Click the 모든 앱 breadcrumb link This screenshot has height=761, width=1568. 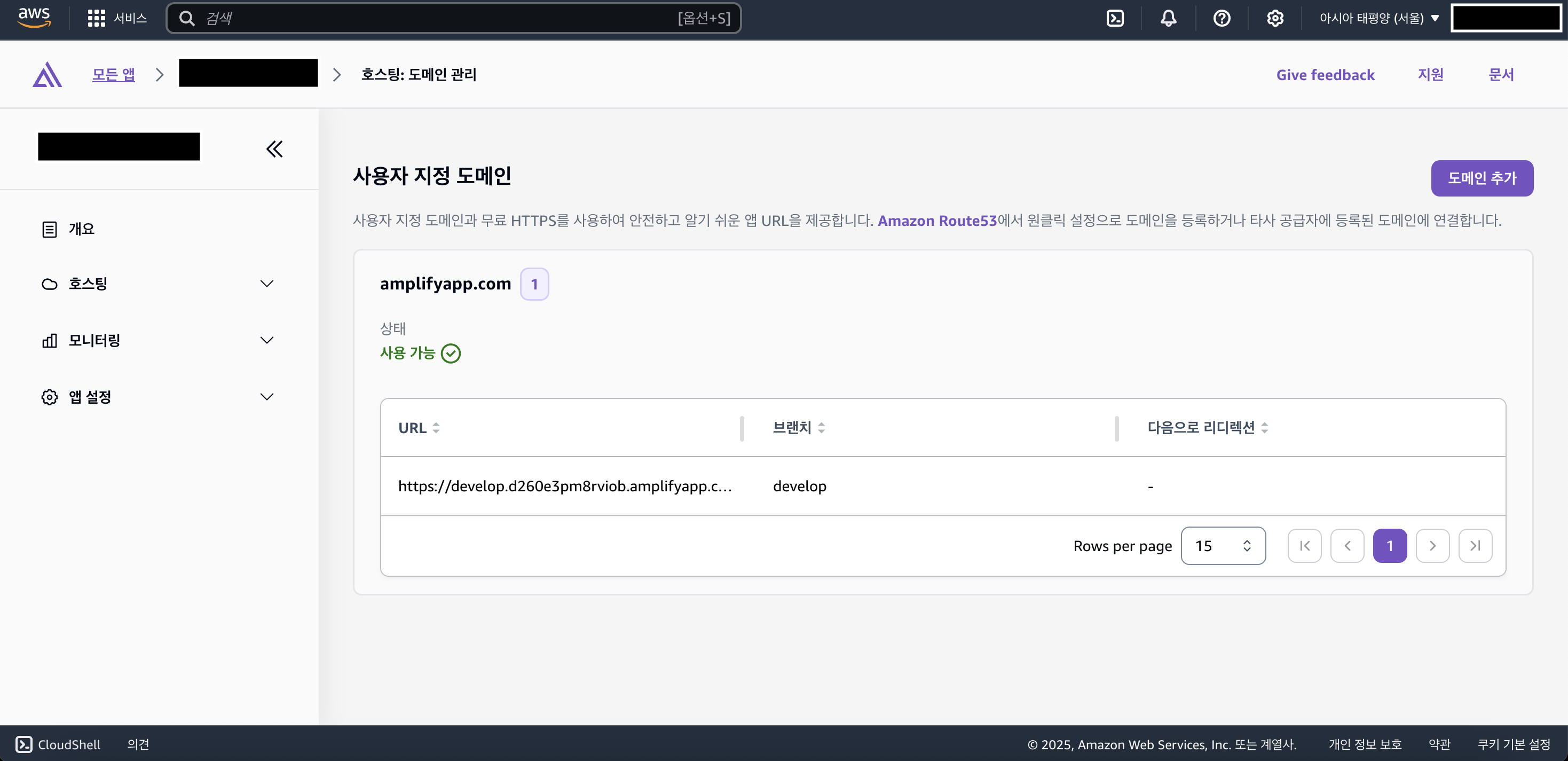click(113, 75)
